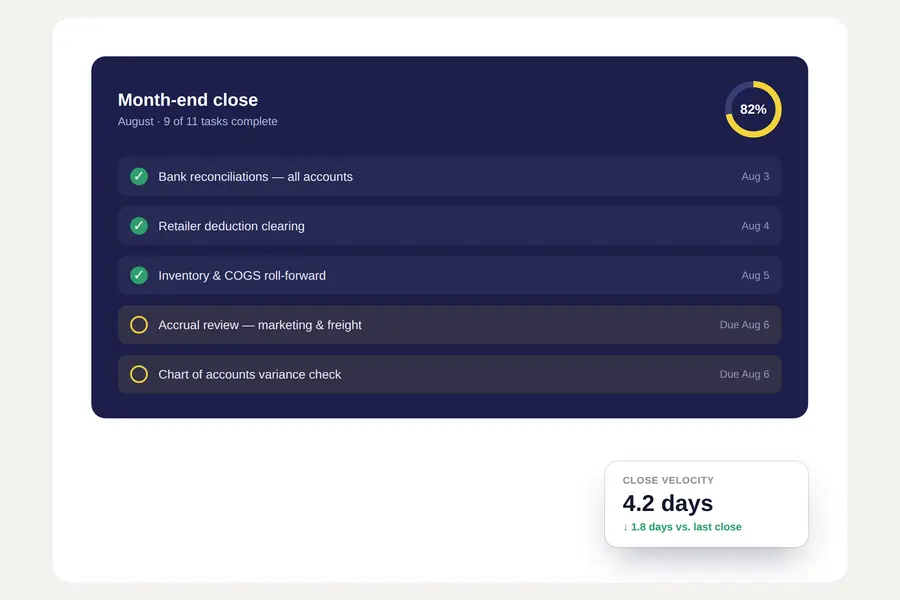The height and width of the screenshot is (600, 900).
Task: Check off Chart of accounts variance check
Action: coord(139,374)
